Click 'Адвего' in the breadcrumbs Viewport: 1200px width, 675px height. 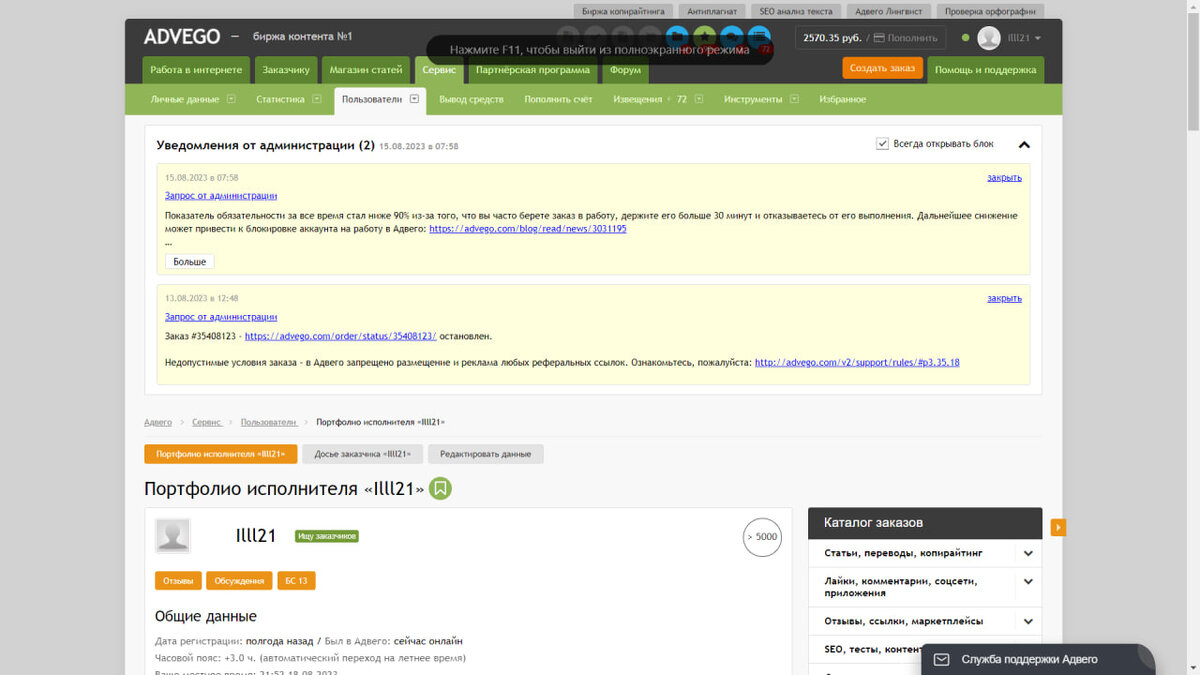pyautogui.click(x=158, y=423)
